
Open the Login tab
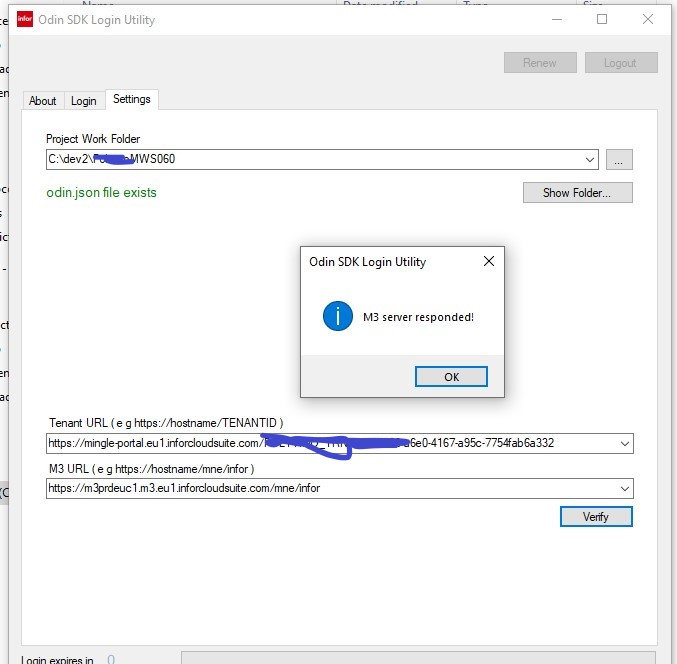coord(84,101)
